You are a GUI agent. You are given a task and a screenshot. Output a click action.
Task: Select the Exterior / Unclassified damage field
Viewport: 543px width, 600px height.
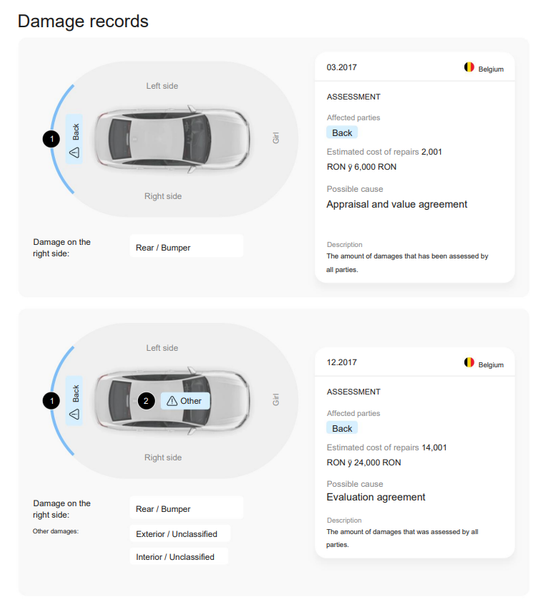tap(180, 533)
